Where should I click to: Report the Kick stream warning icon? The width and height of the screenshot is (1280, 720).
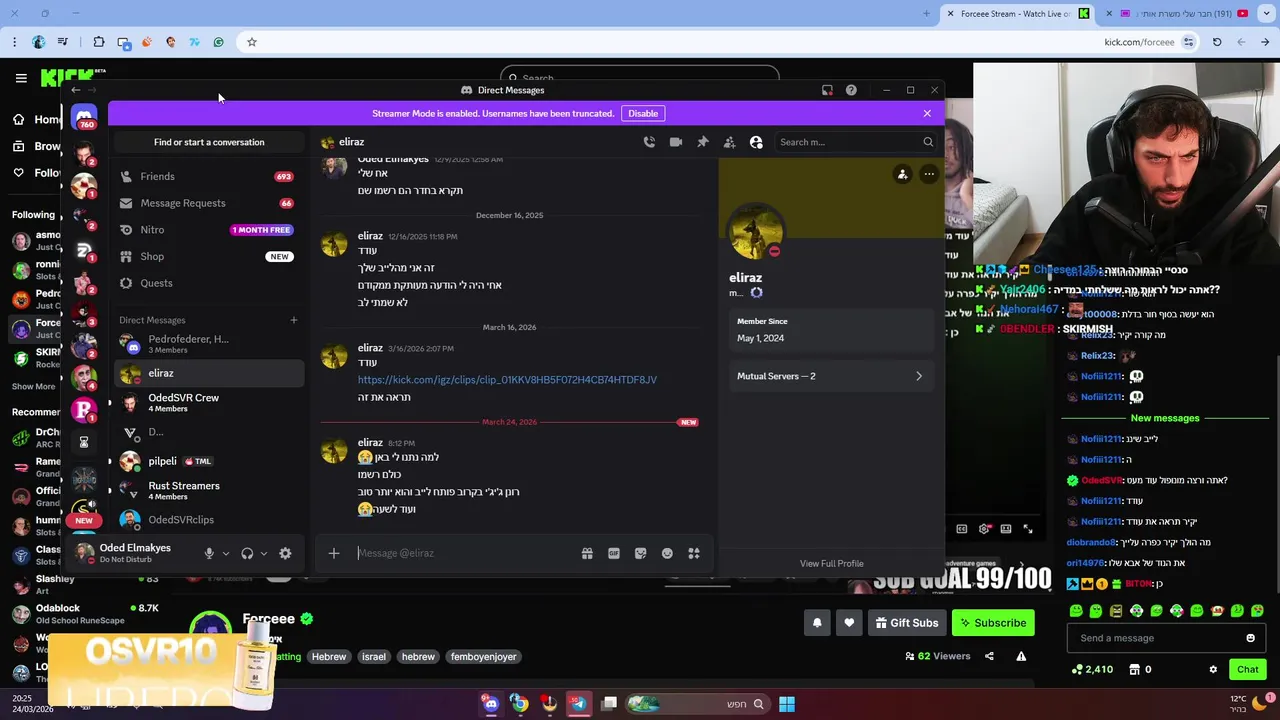point(1021,656)
